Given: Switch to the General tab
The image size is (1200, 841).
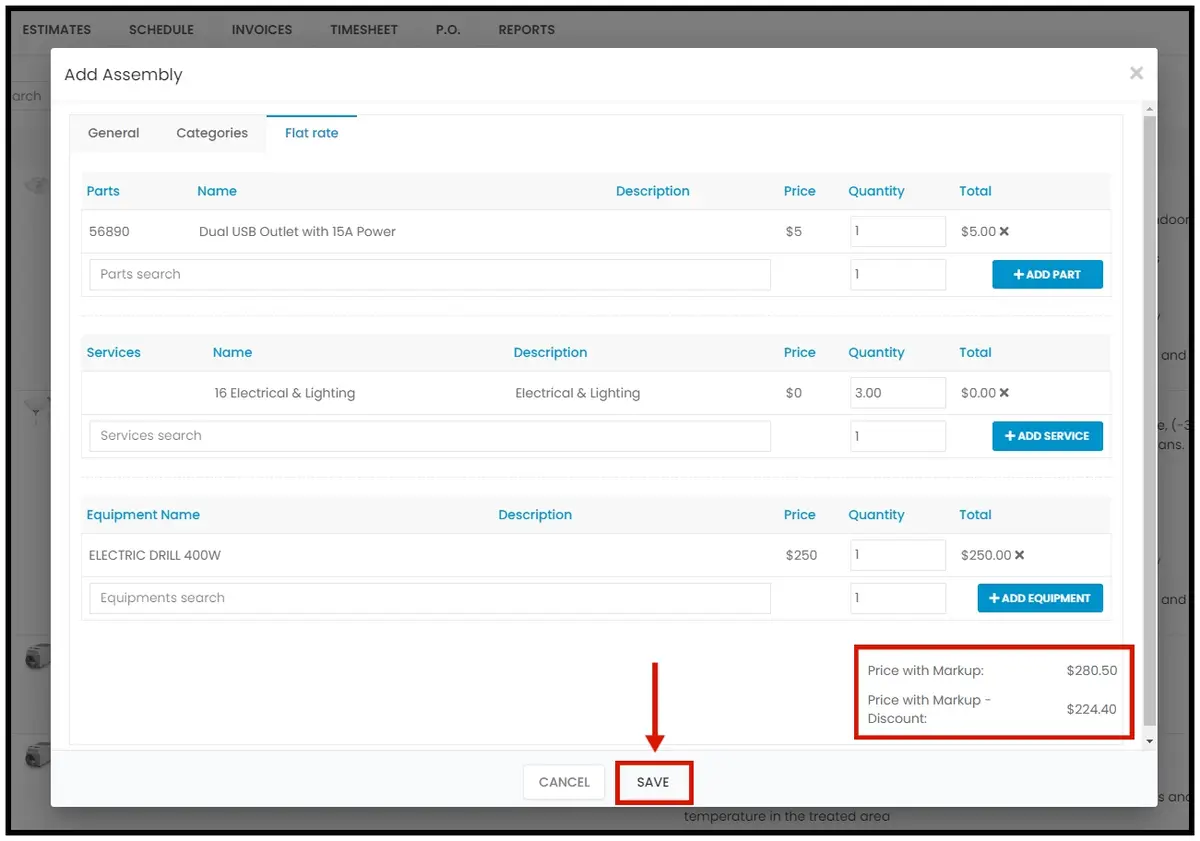Looking at the screenshot, I should (x=114, y=133).
